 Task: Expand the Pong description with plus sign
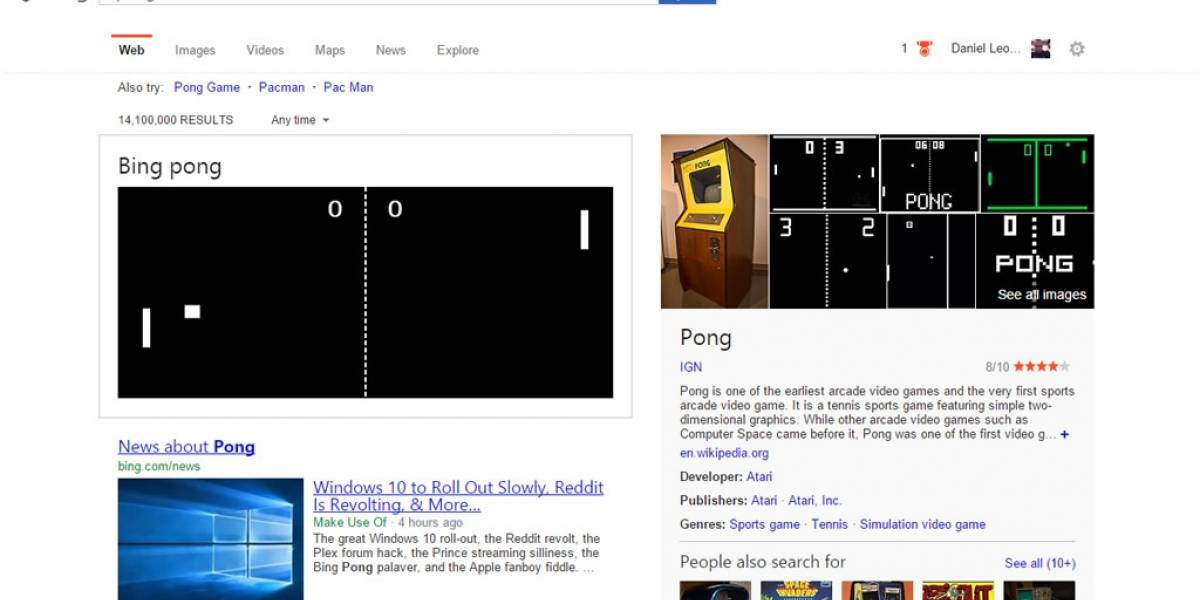(1065, 435)
